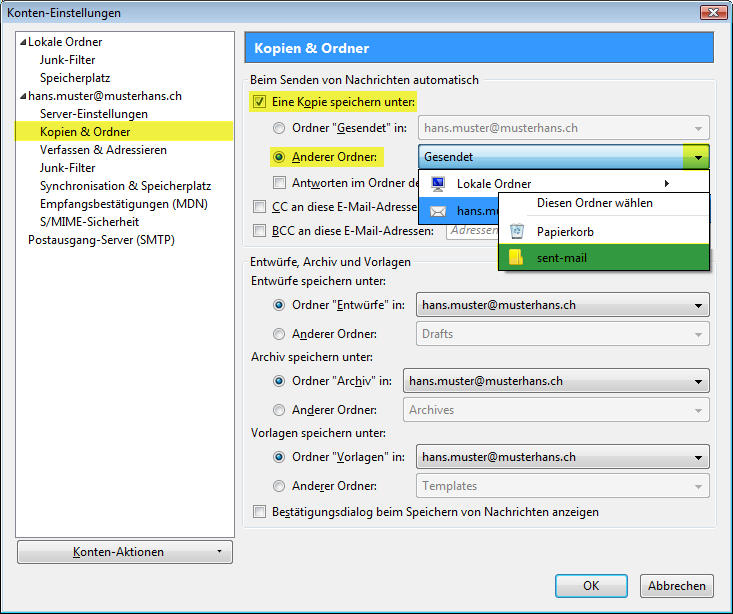733x614 pixels.
Task: Expand the Entwürfe account dropdown
Action: coord(696,305)
